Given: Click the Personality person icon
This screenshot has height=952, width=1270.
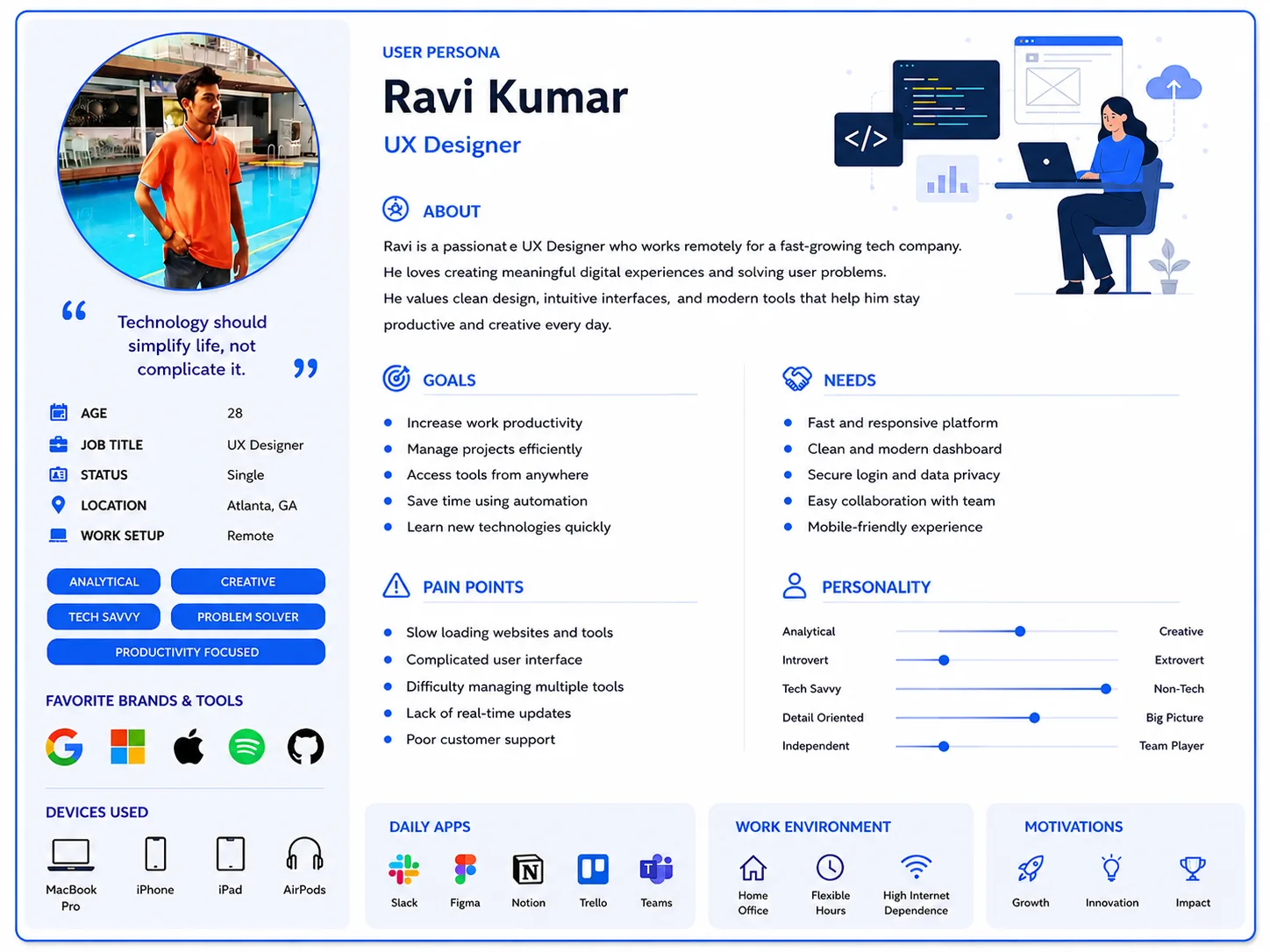Looking at the screenshot, I should coord(795,586).
